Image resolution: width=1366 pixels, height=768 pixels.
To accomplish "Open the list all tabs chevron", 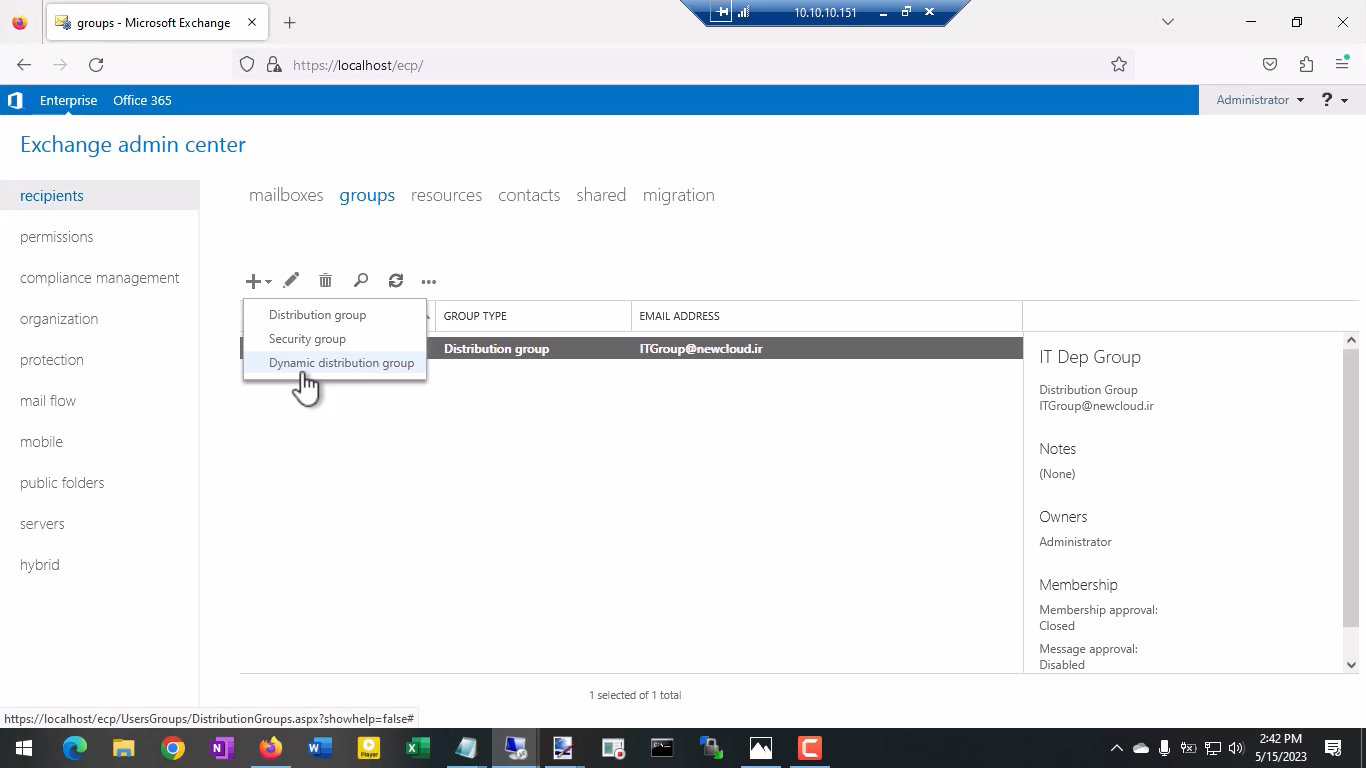I will 1167,22.
